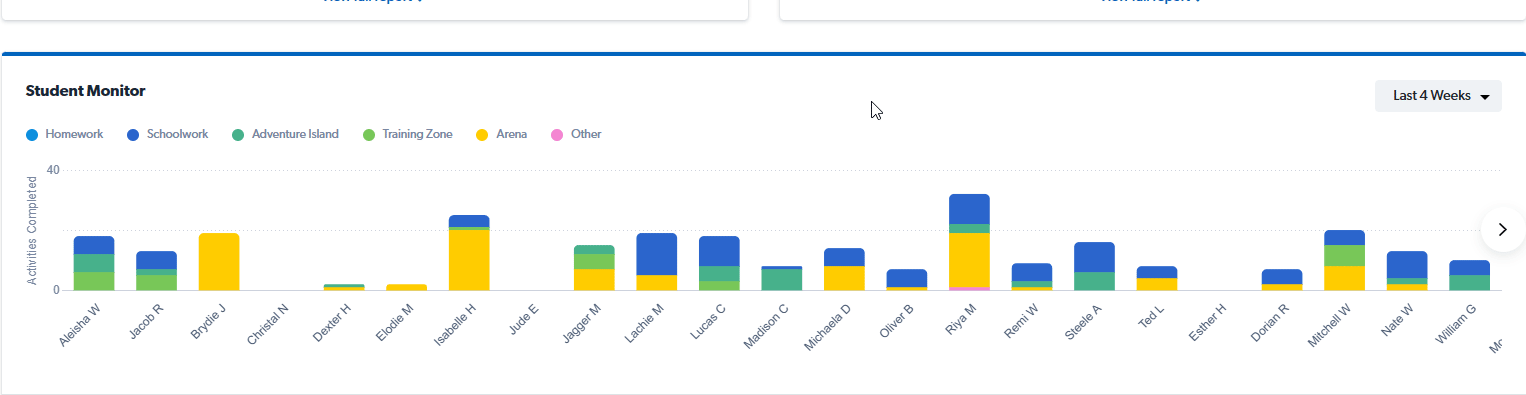1526x395 pixels.
Task: Click Madison C's Adventure Island bar
Action: coord(782,280)
